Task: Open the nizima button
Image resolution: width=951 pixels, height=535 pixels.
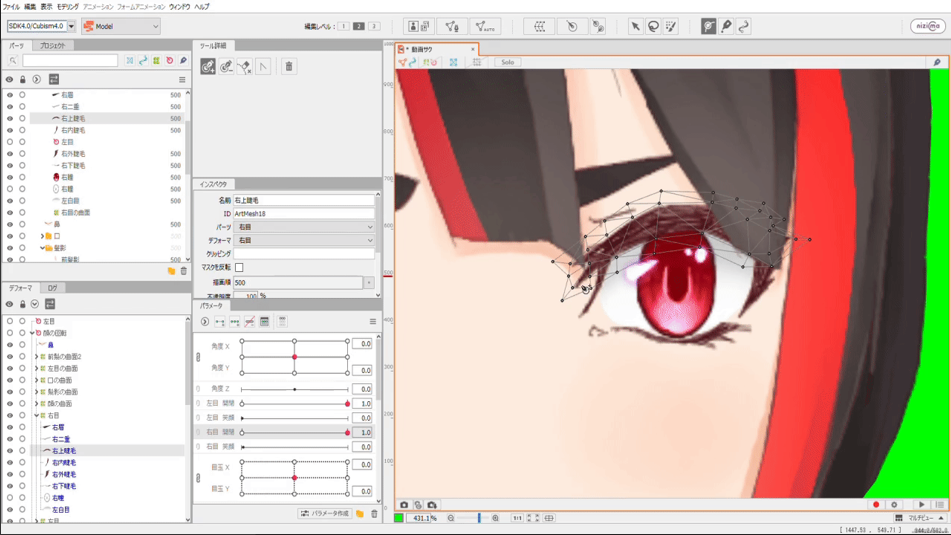Action: click(927, 26)
